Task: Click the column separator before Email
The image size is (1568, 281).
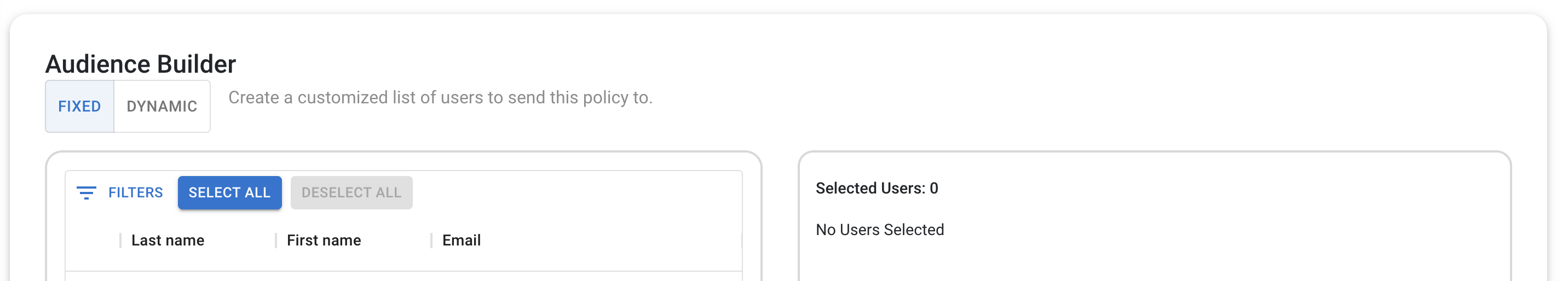Action: (431, 240)
